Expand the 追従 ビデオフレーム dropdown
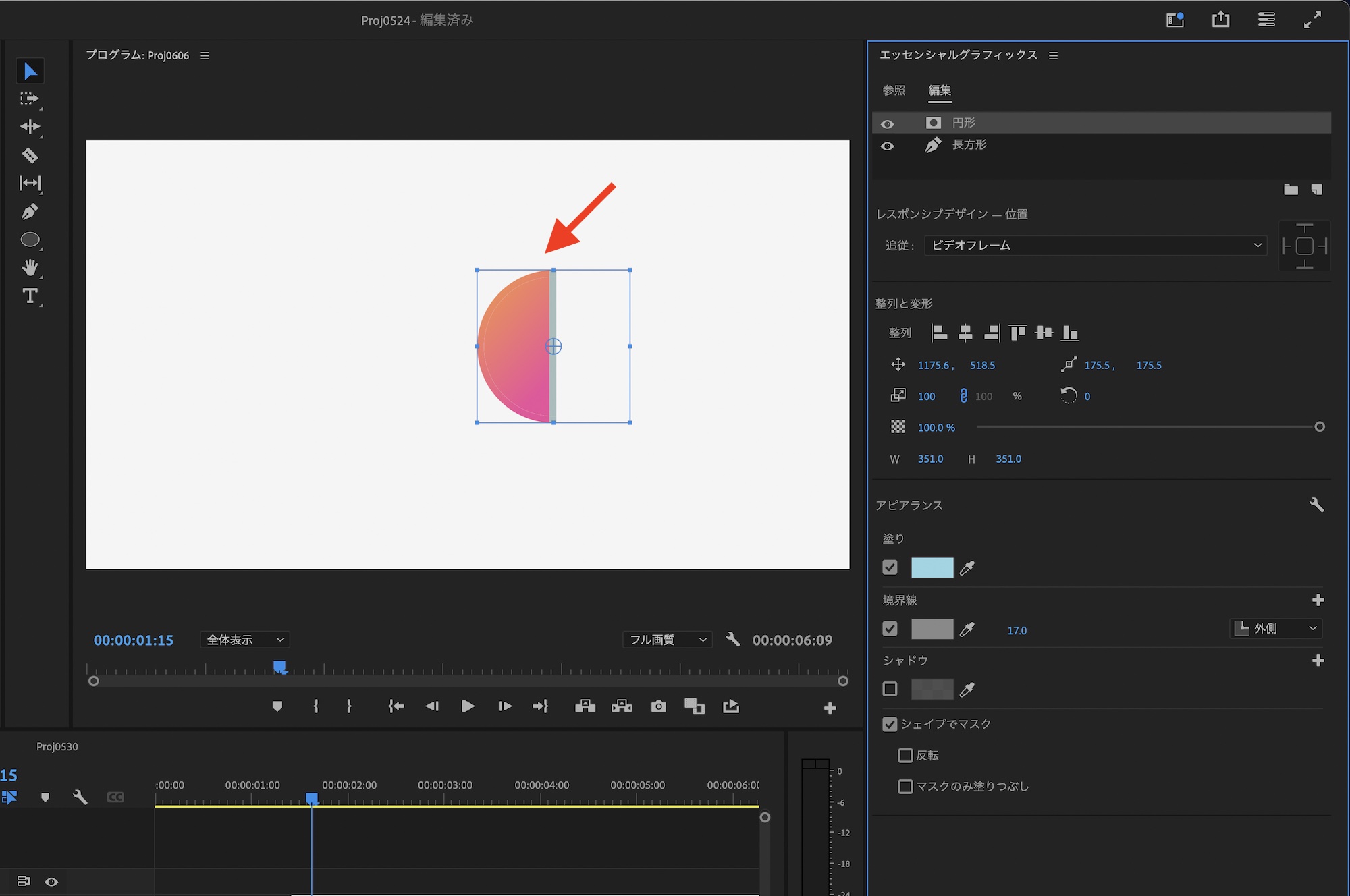 [1095, 246]
